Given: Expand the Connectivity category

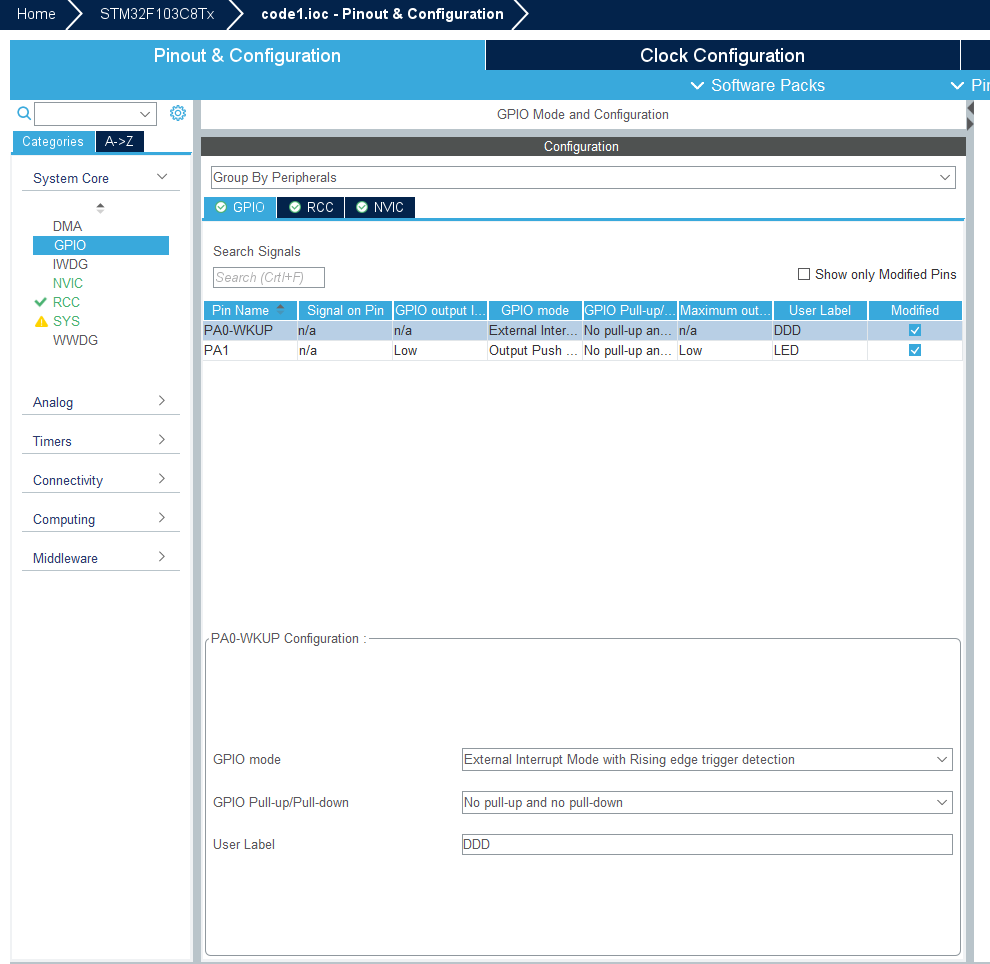Looking at the screenshot, I should (x=100, y=480).
